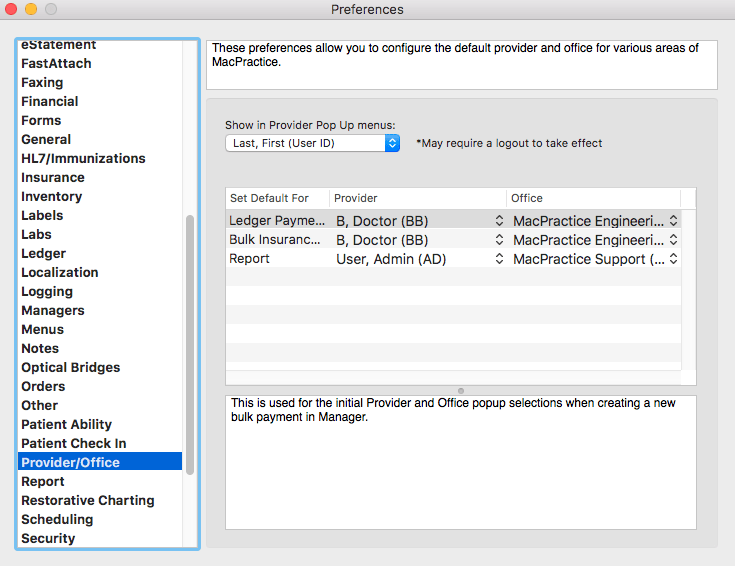Go to Localization preferences
Screen dimensions: 735x566
[60, 272]
